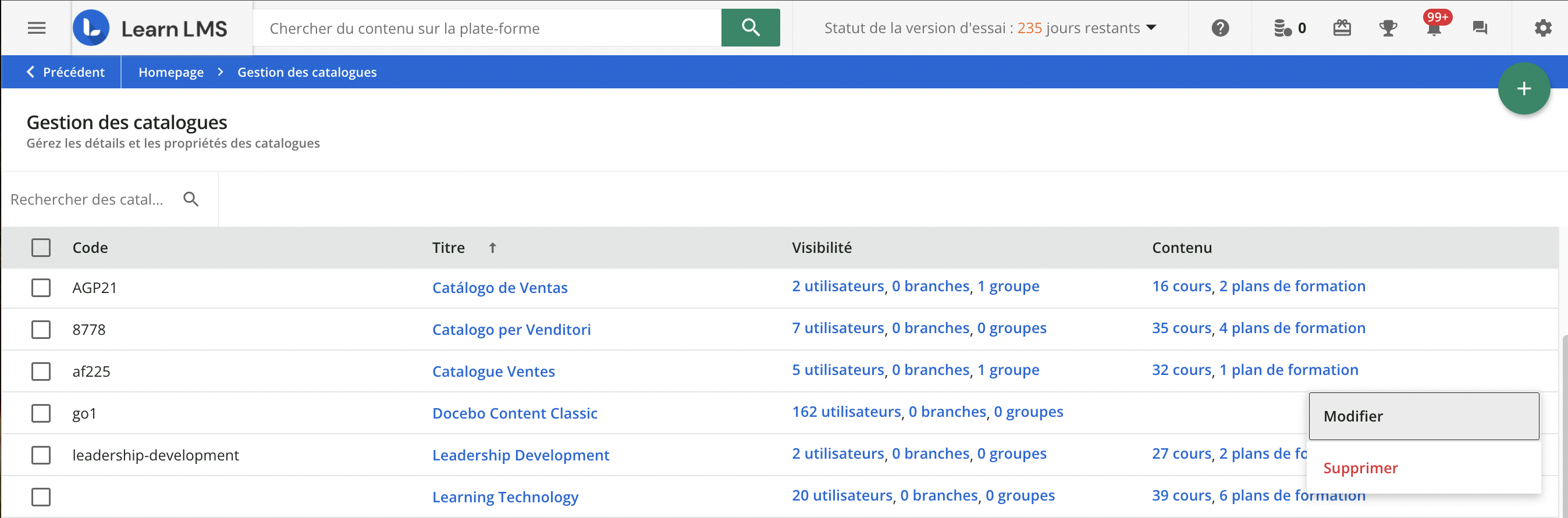Image resolution: width=1568 pixels, height=518 pixels.
Task: Open the hamburger main menu
Action: 37,28
